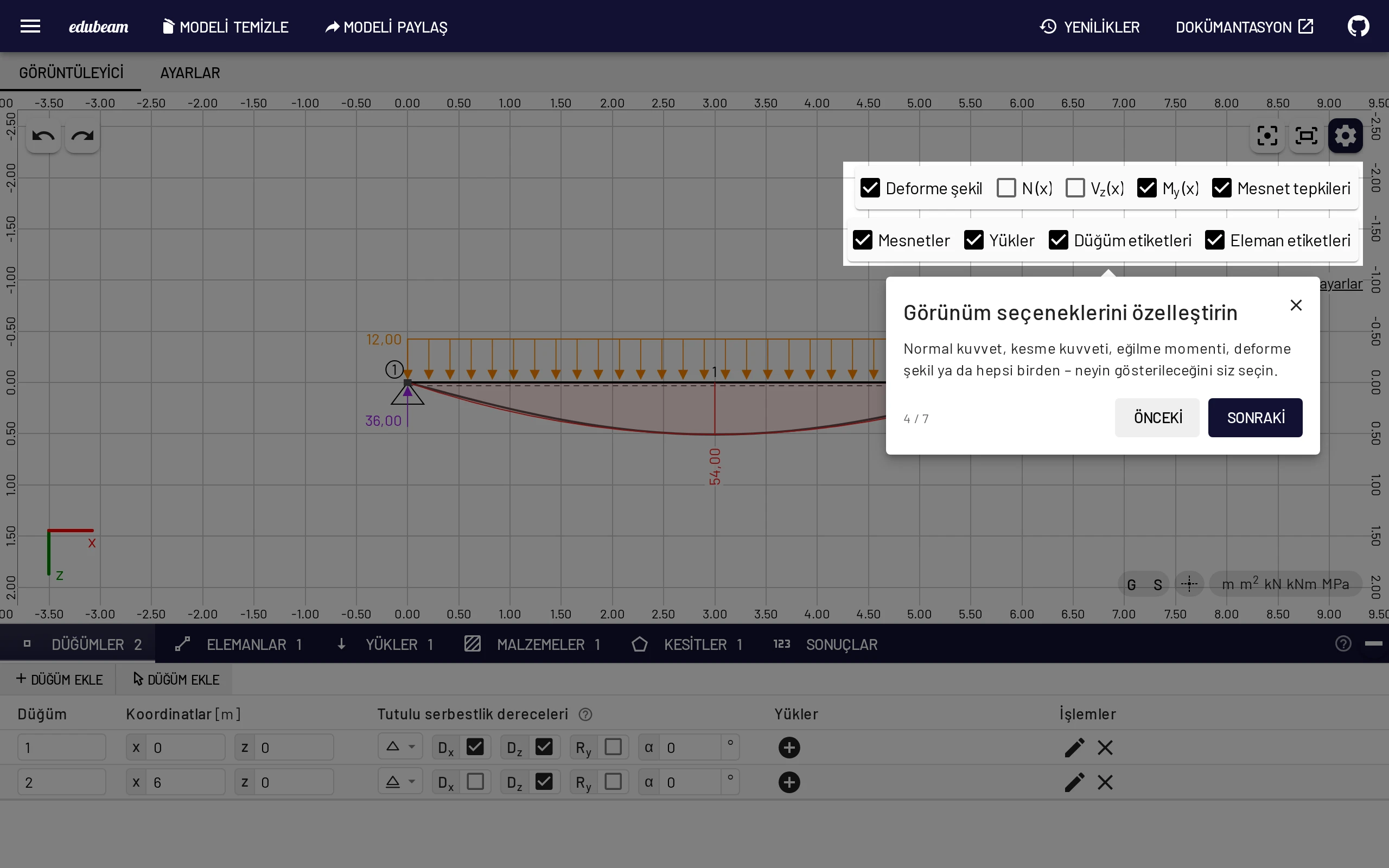This screenshot has height=868, width=1389.
Task: Open the YÜKLER tab
Action: (385, 644)
